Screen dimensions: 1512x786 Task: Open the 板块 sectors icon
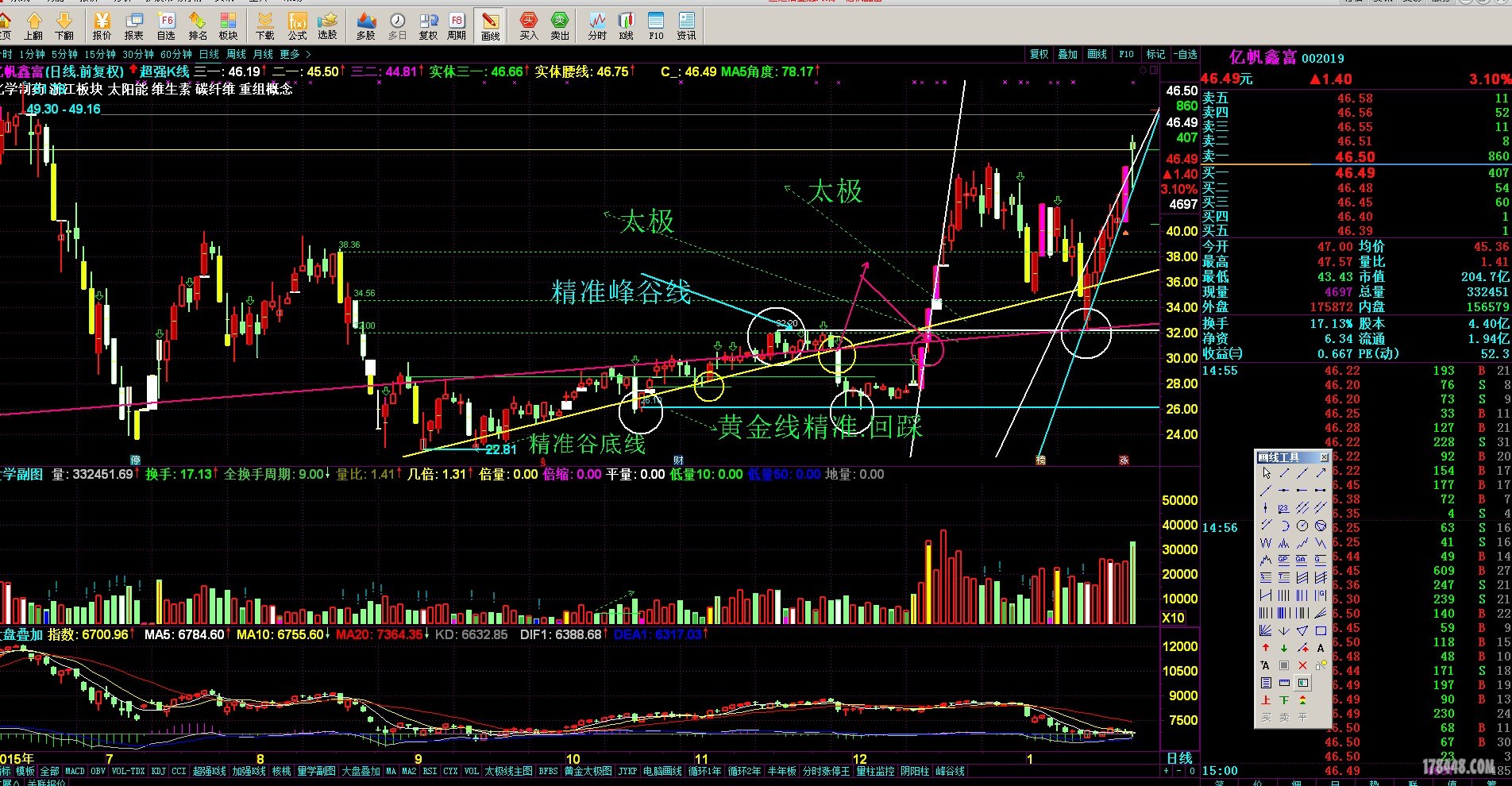[229, 26]
